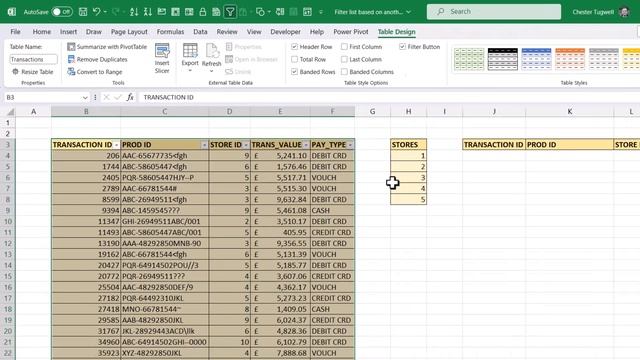Check the First Column checkbox

(344, 47)
